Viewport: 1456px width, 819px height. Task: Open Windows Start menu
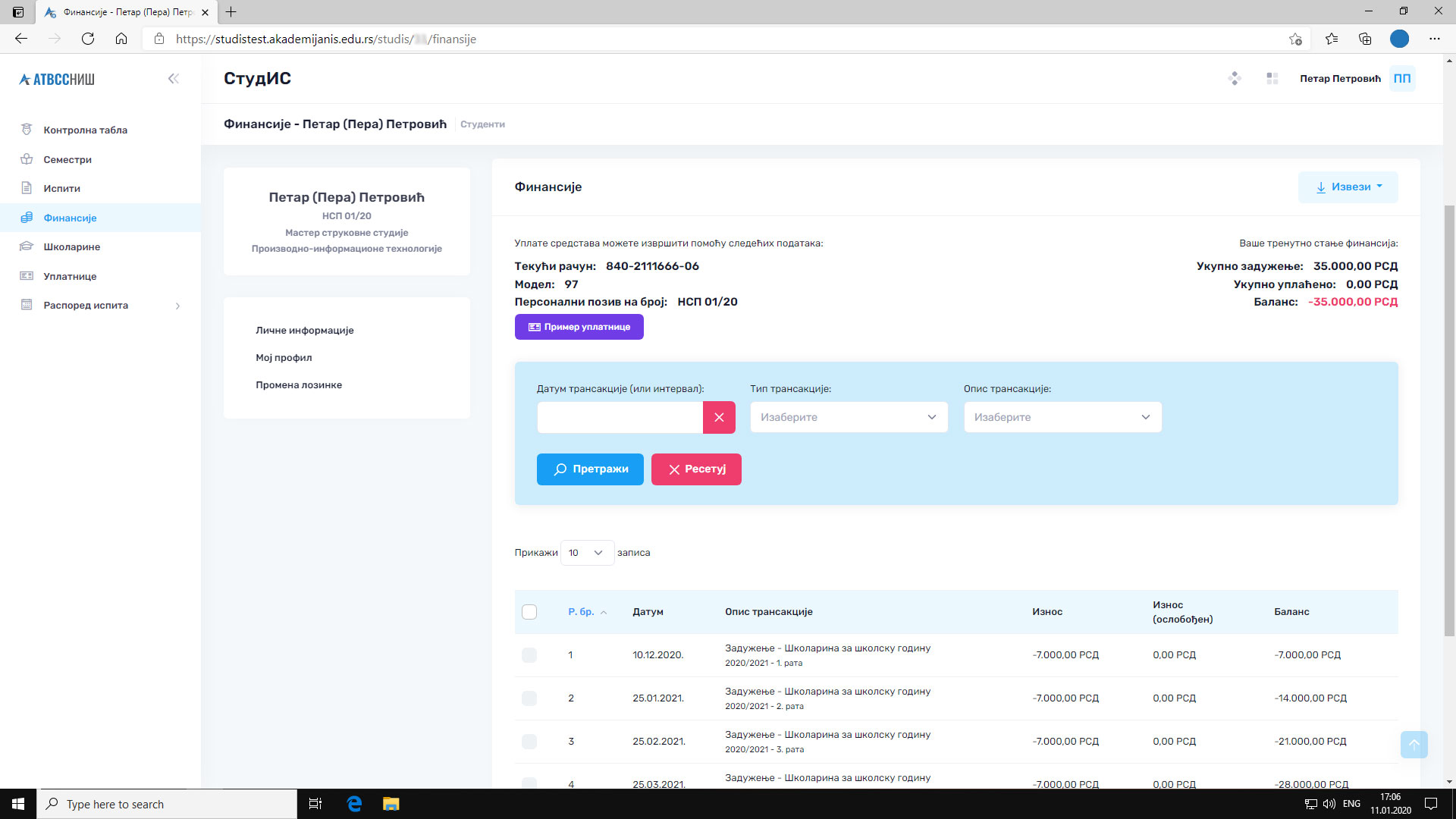click(18, 804)
